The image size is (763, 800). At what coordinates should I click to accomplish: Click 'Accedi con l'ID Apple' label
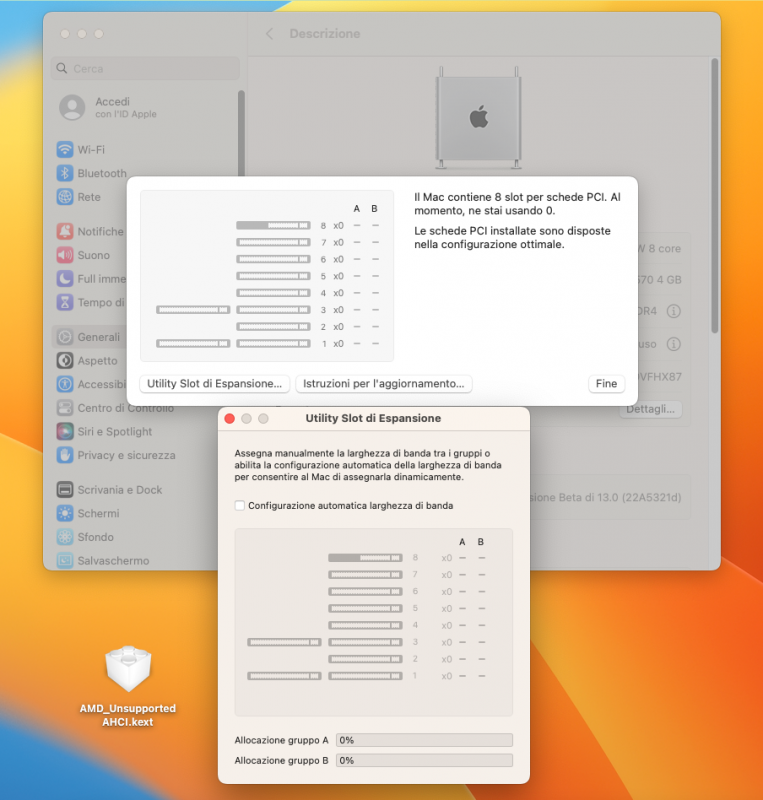(126, 107)
